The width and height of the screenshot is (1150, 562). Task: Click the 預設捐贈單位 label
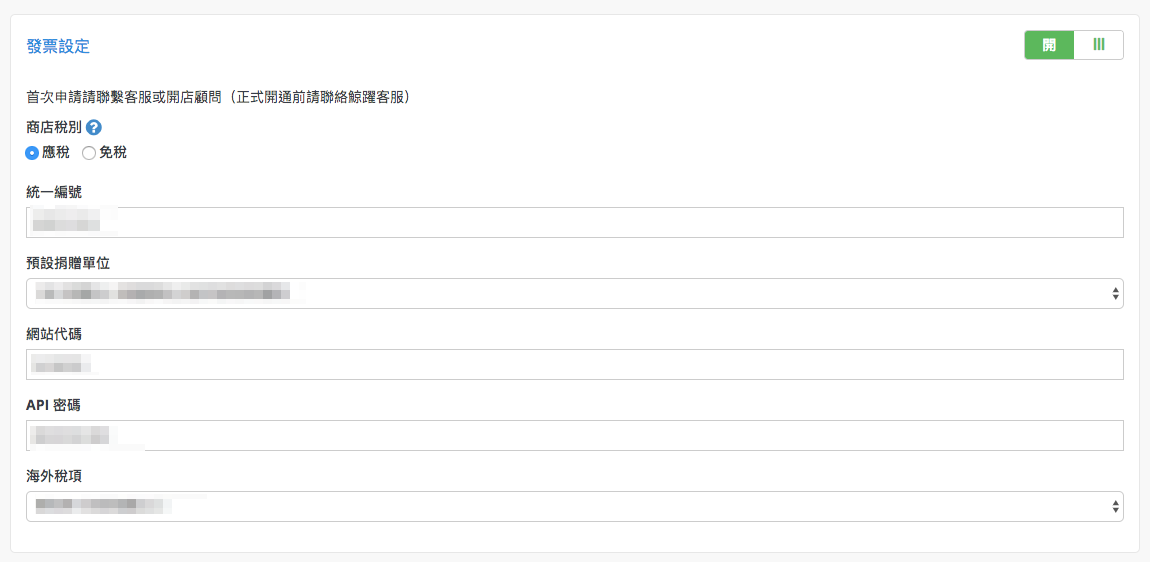[x=68, y=264]
